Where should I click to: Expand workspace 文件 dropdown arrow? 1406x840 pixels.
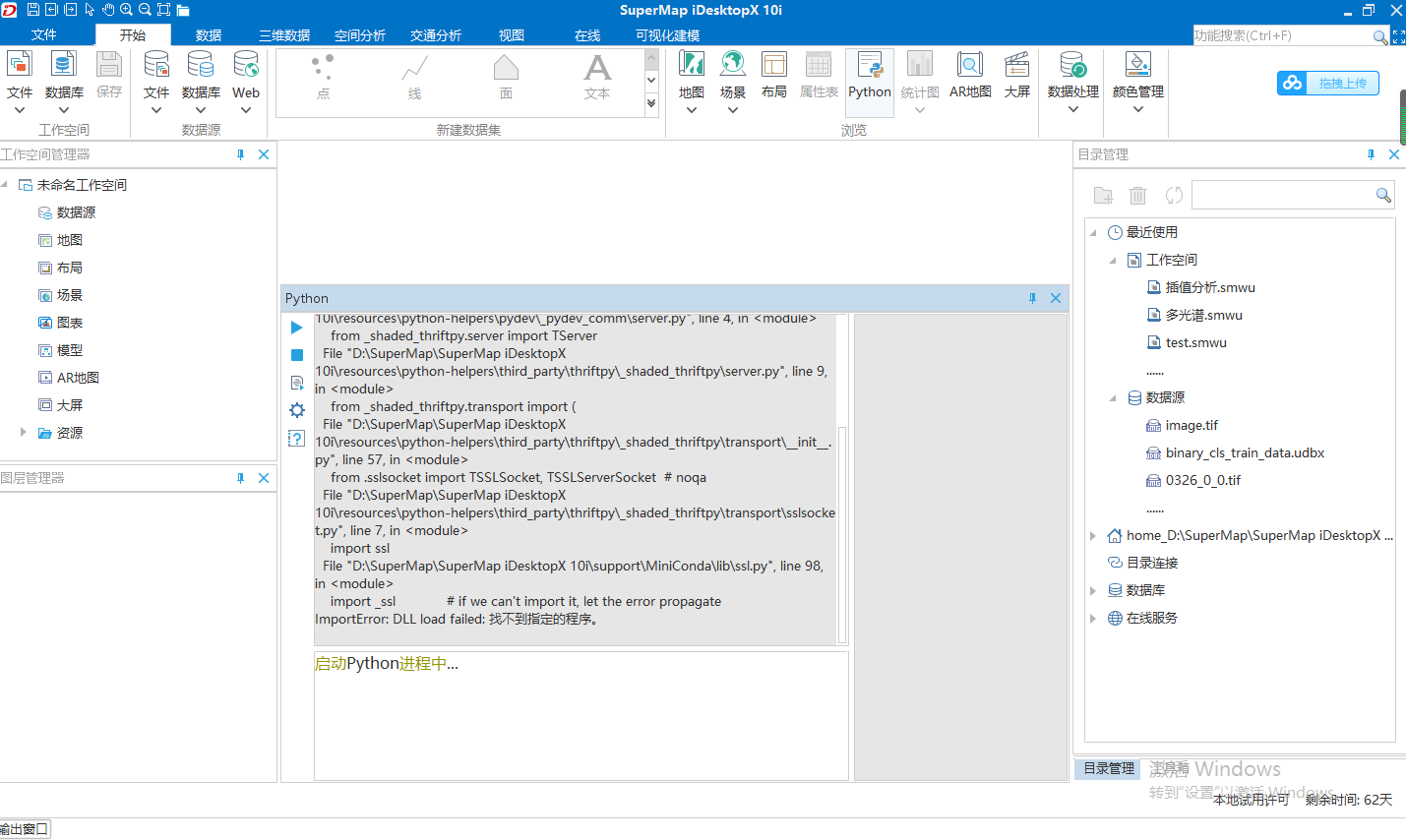(20, 110)
